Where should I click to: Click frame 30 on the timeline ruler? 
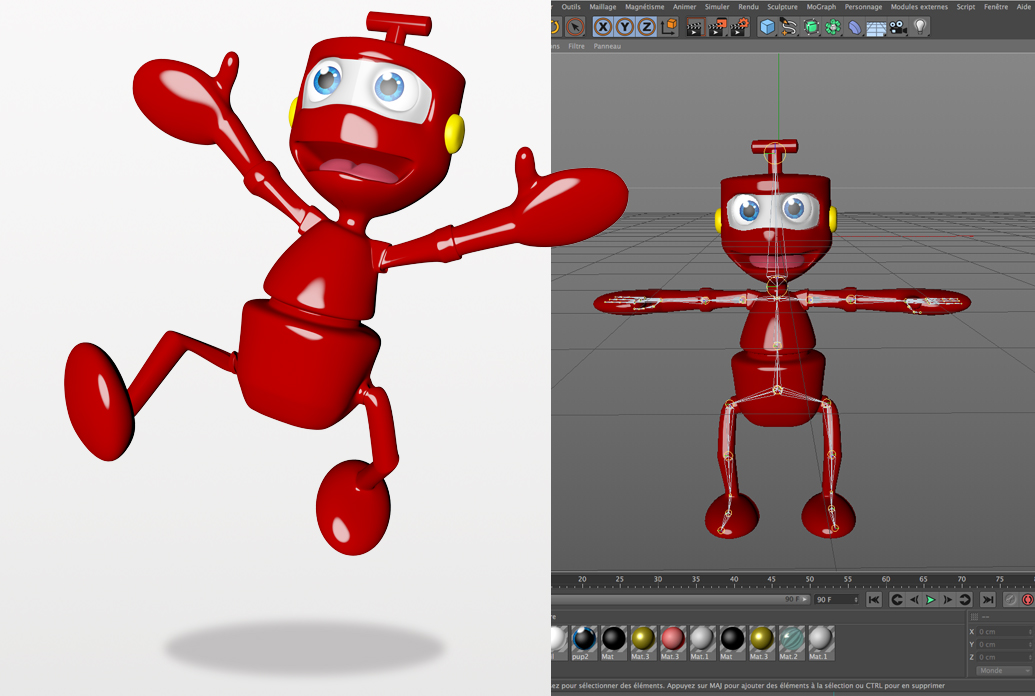(x=657, y=580)
